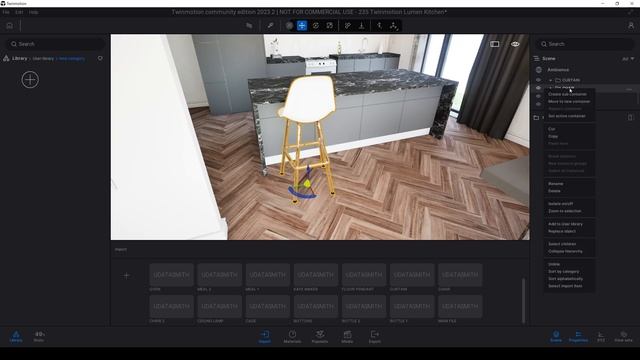Click the Gravity drop-down arrow tool icon

(x=362, y=26)
